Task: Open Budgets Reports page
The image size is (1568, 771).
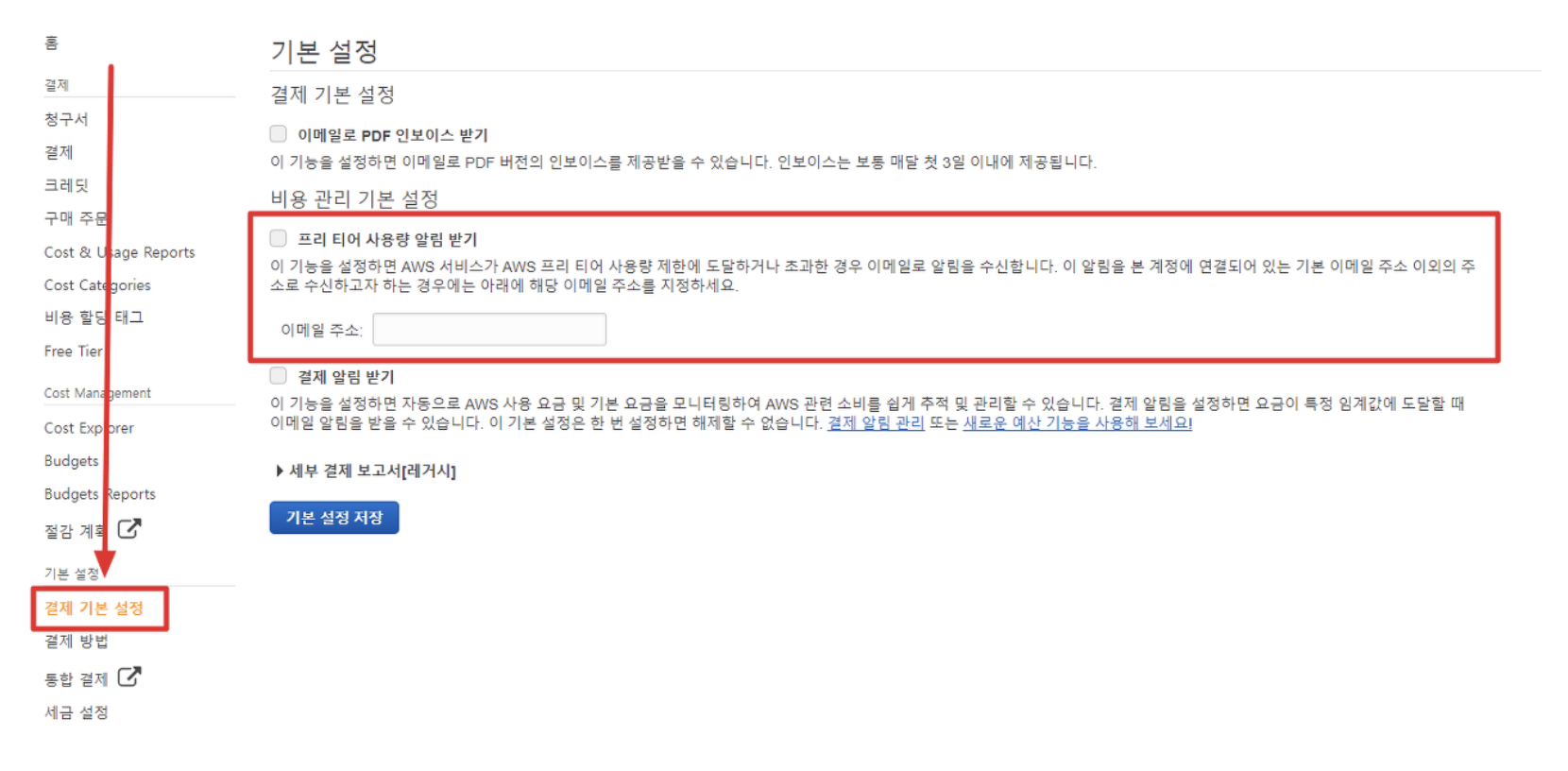Action: click(x=99, y=494)
